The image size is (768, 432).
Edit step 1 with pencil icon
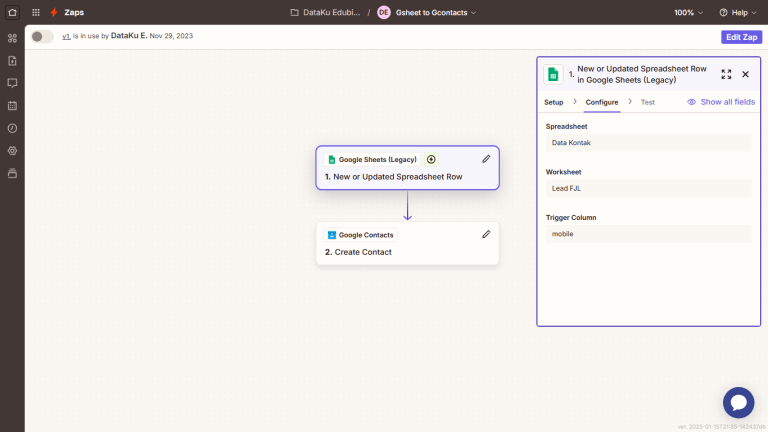pos(486,159)
